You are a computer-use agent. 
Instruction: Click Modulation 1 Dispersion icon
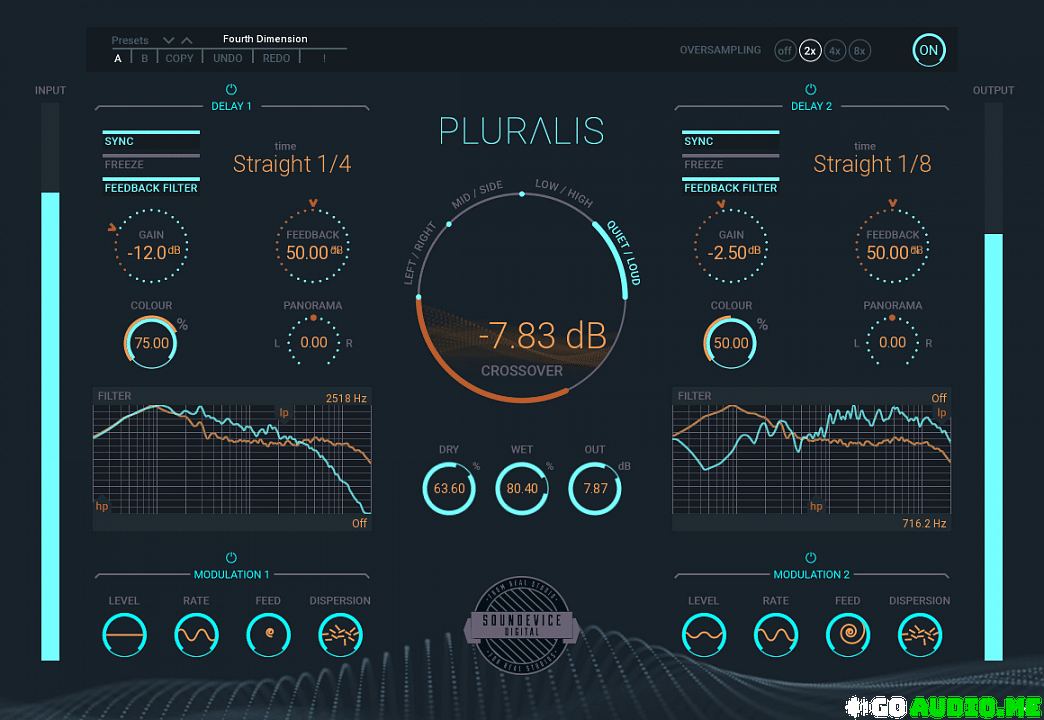point(340,635)
